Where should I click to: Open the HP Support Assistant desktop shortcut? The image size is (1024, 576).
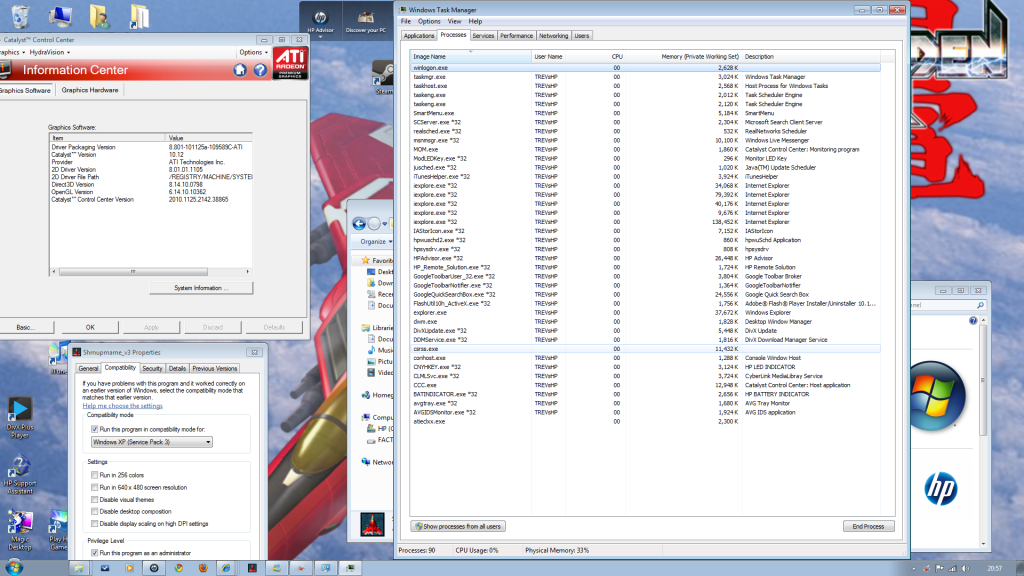click(x=20, y=475)
